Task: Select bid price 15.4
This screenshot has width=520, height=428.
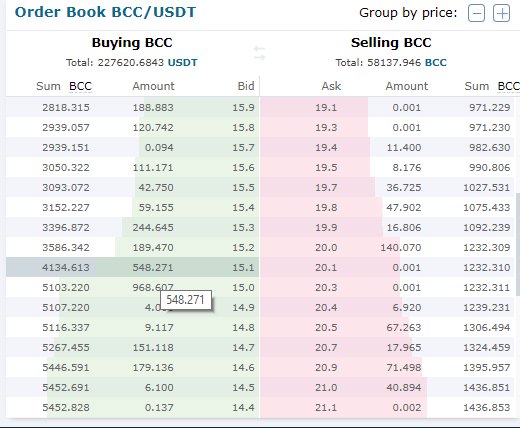Action: pos(243,207)
